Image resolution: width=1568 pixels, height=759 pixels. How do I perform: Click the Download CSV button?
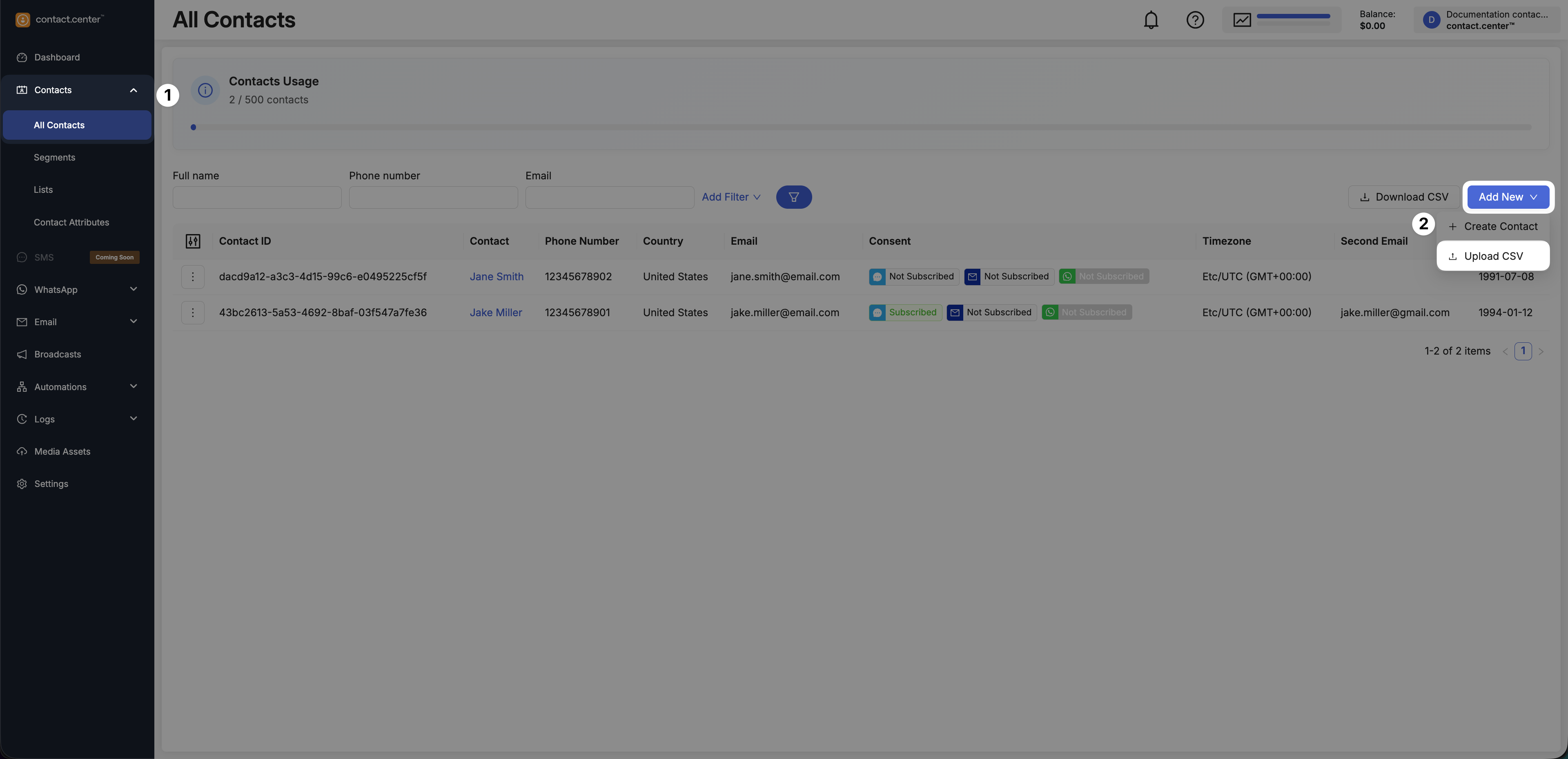1404,197
